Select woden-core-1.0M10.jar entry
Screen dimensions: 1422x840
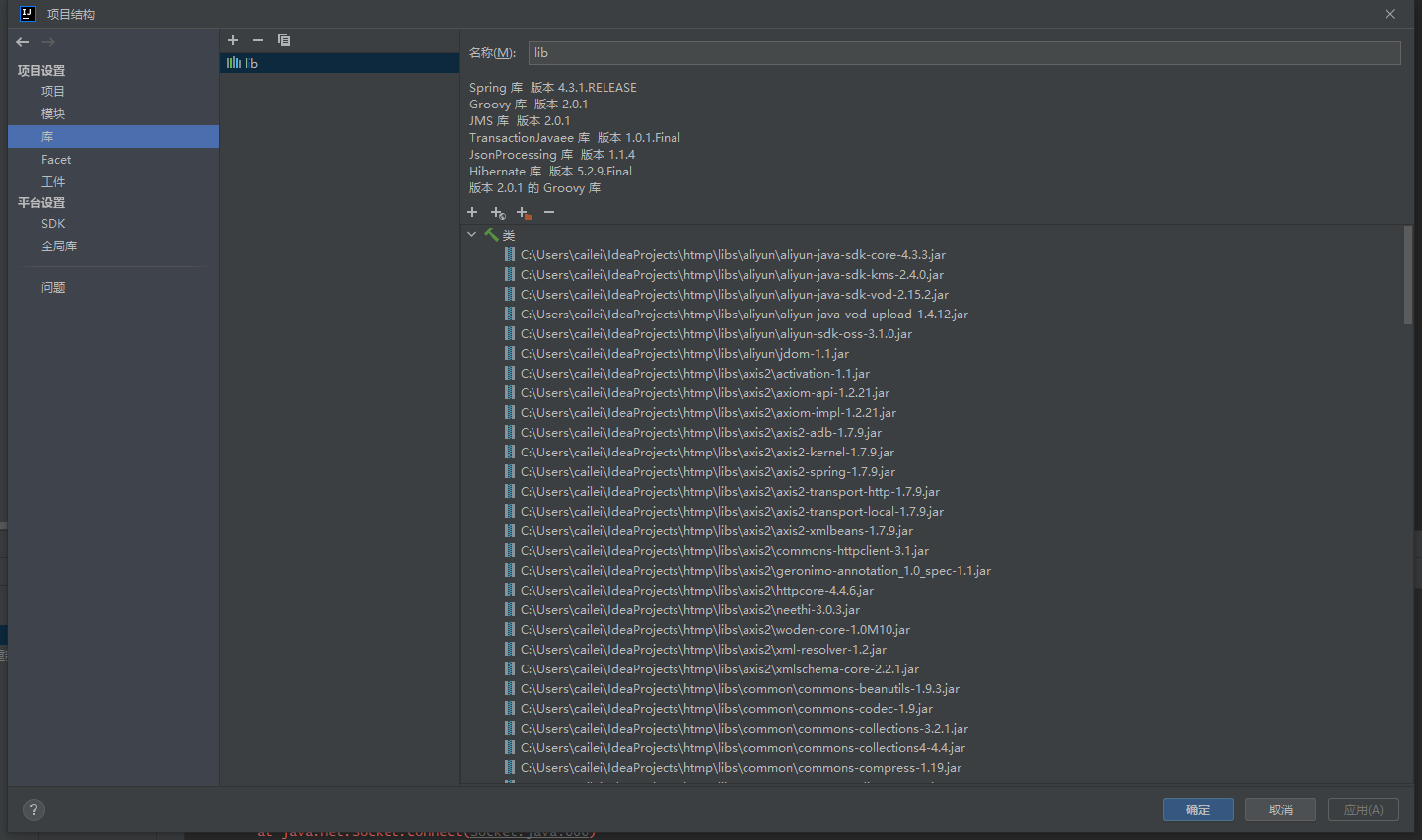(x=715, y=629)
